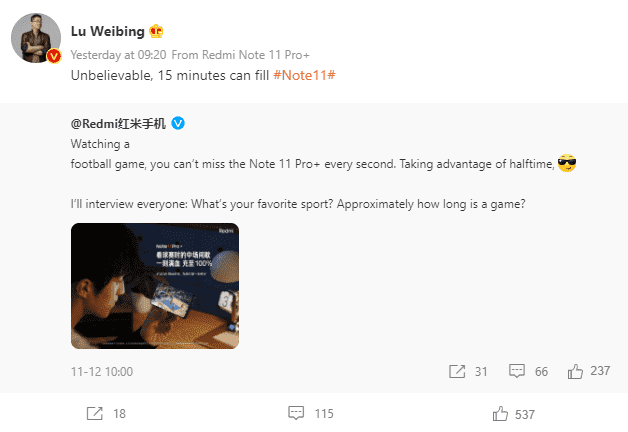Click the Yesterday at 09:20 timestamp

point(119,54)
